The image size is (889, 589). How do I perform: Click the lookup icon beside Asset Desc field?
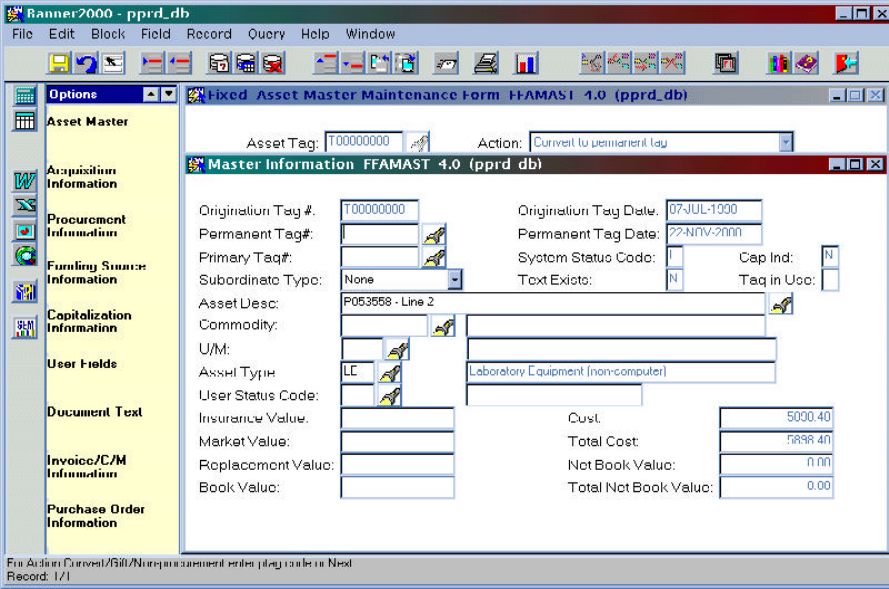[x=781, y=304]
